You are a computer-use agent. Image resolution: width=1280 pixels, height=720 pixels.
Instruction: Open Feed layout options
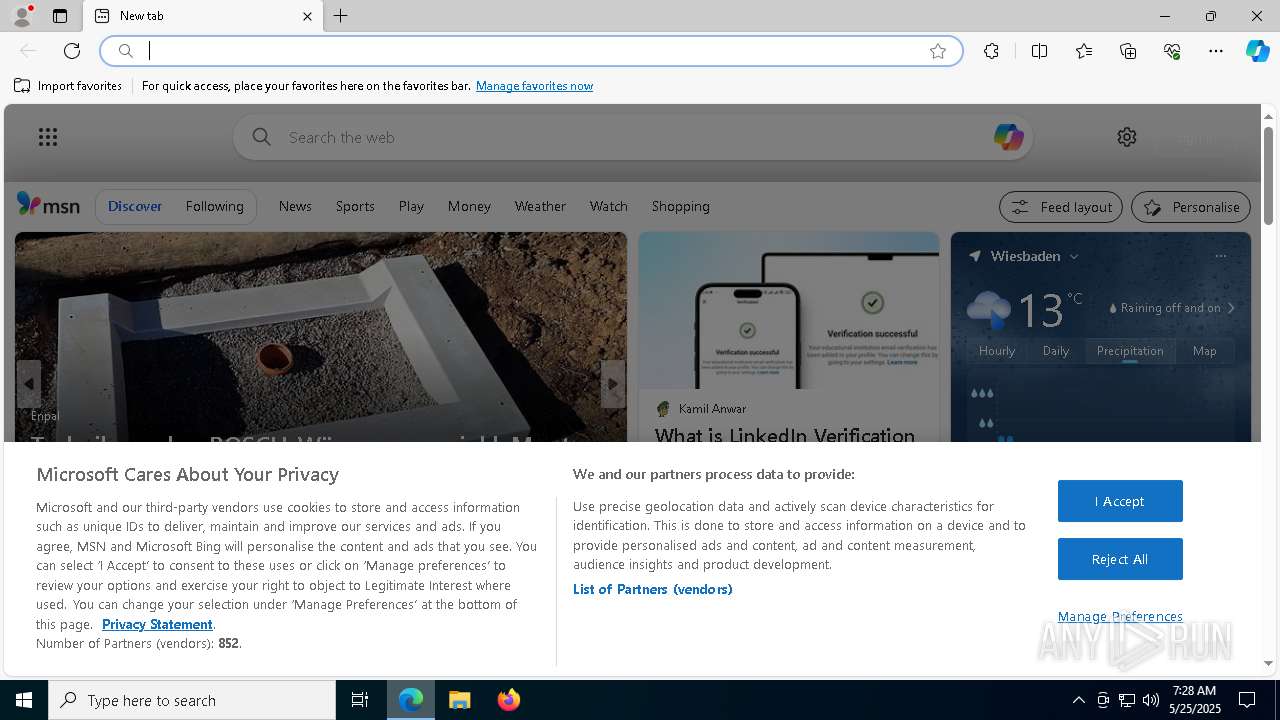click(1061, 207)
